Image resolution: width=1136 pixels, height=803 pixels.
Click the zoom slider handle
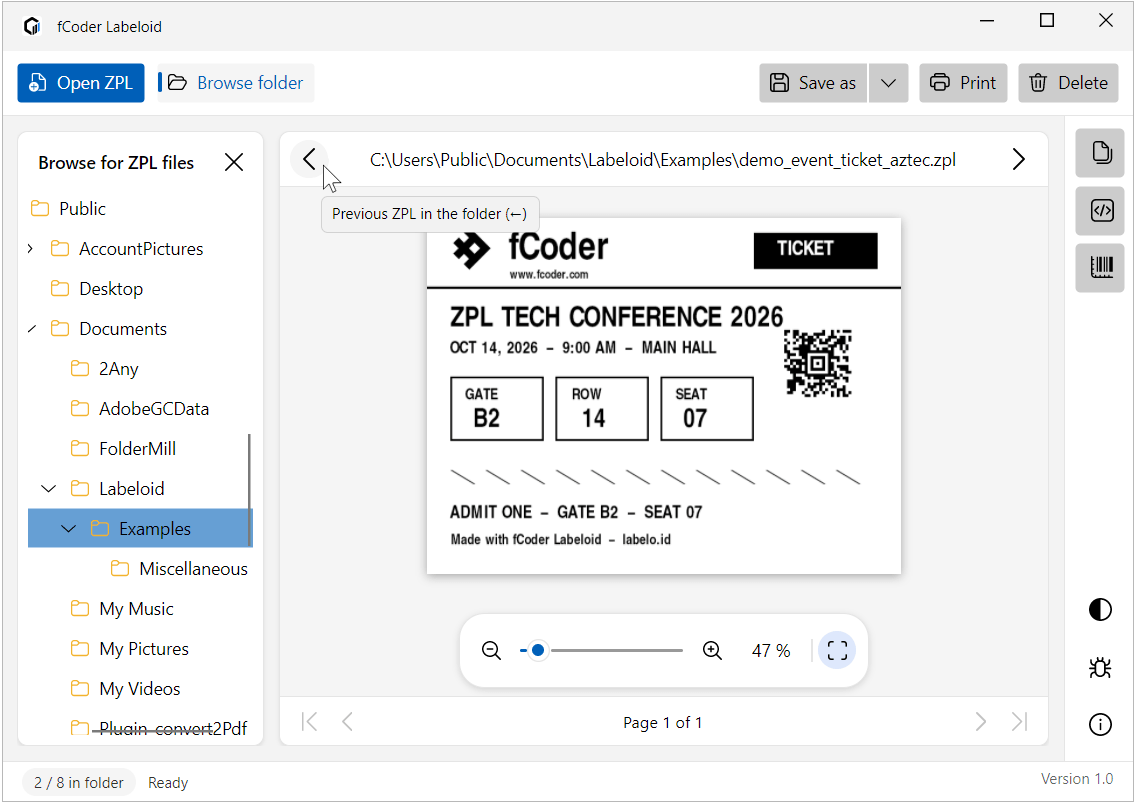click(x=538, y=650)
